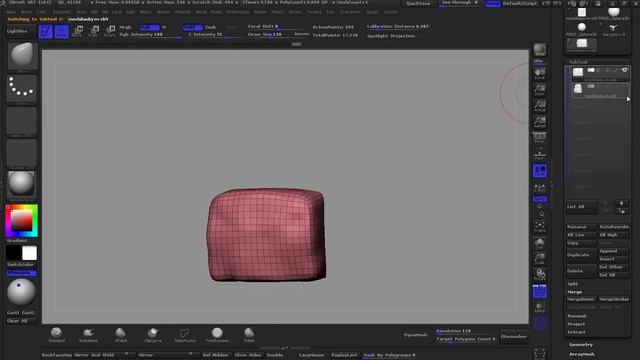Toggle the Floor grid icon
The width and height of the screenshot is (640, 360).
click(x=540, y=154)
